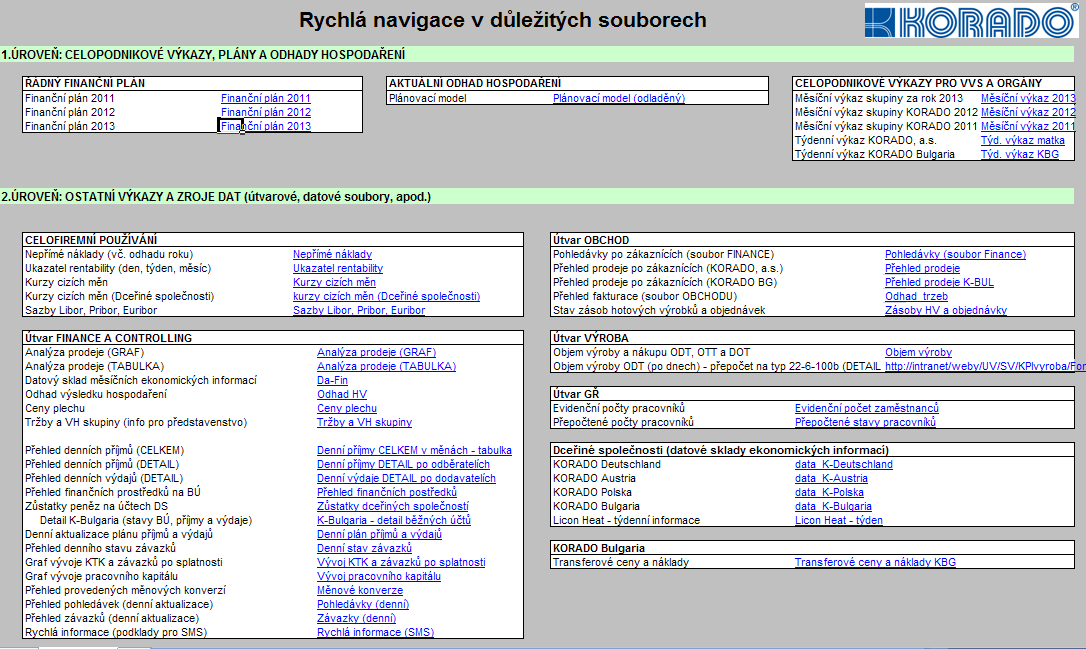Open Přepočtené stavy pracovníků link
The image size is (1086, 649).
point(865,422)
